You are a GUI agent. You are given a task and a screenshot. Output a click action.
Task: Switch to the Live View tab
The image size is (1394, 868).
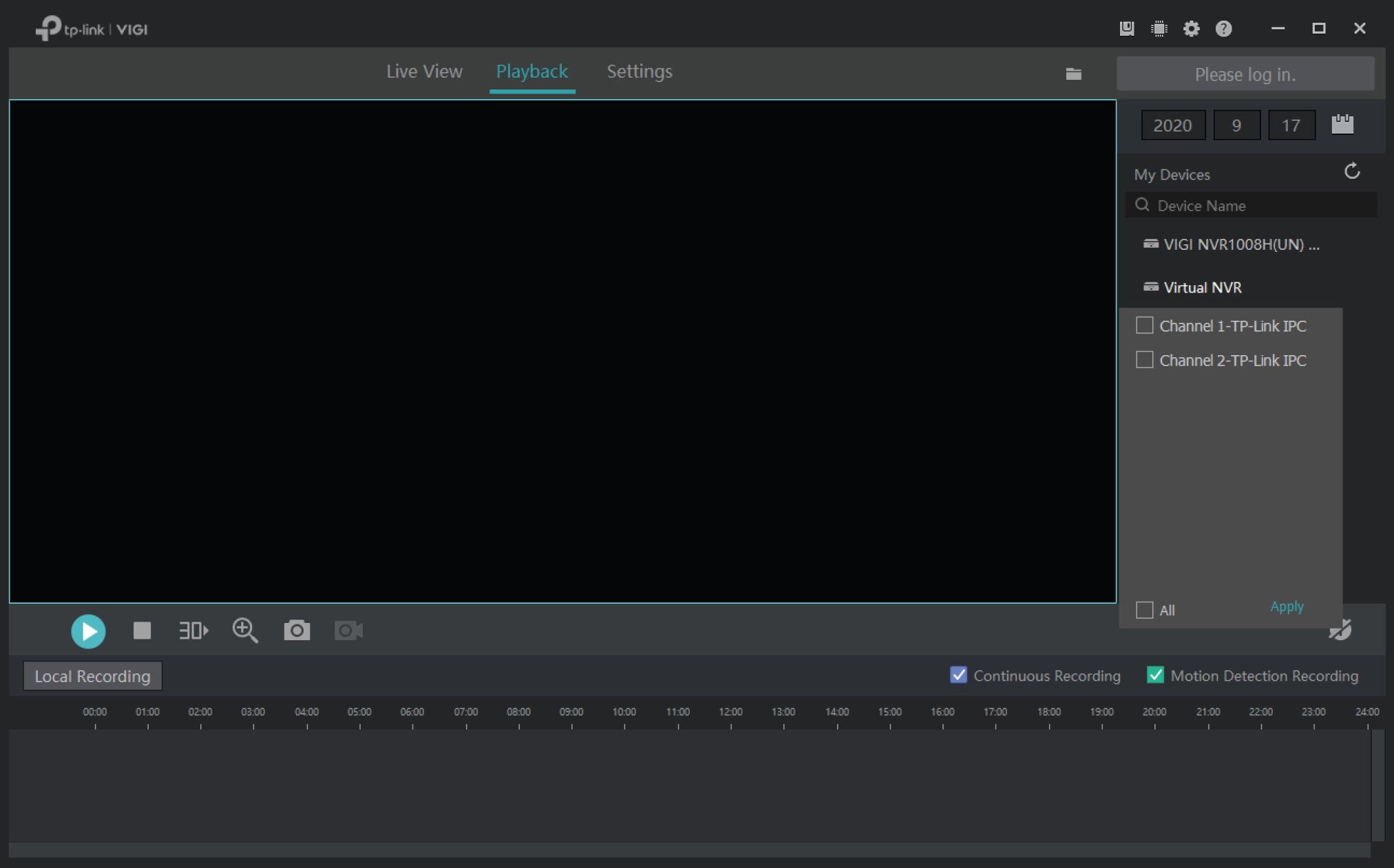click(x=424, y=72)
